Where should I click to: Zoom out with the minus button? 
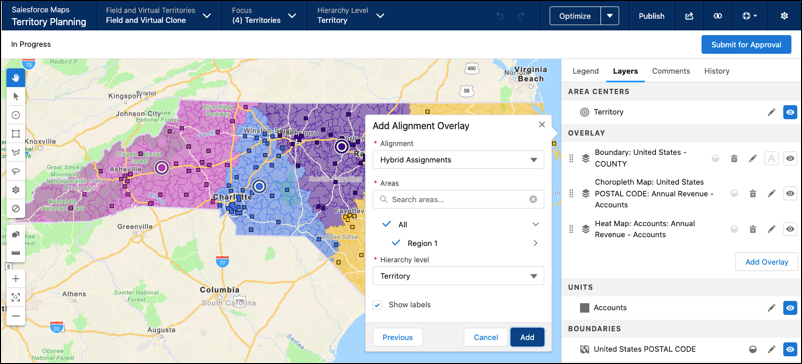(x=16, y=316)
